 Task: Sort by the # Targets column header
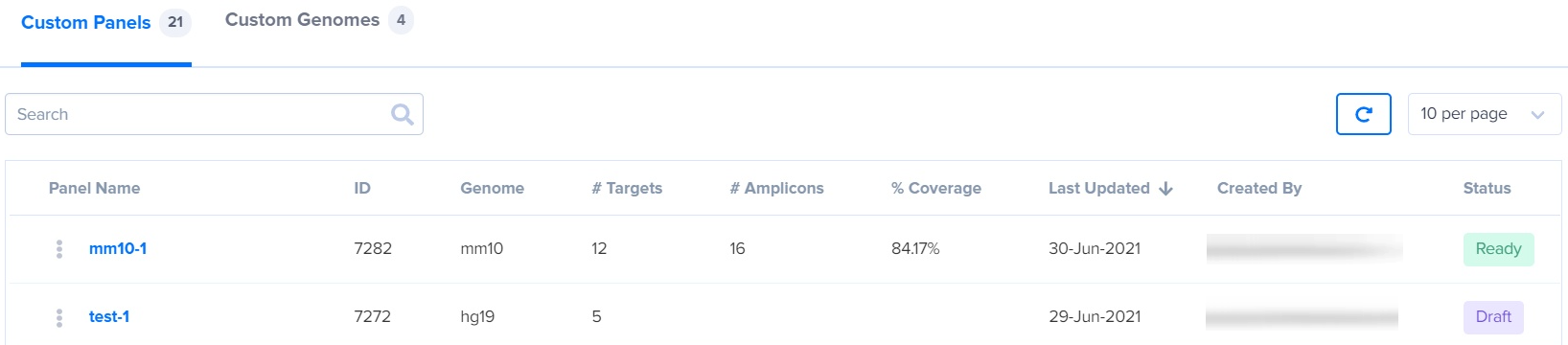coord(627,188)
